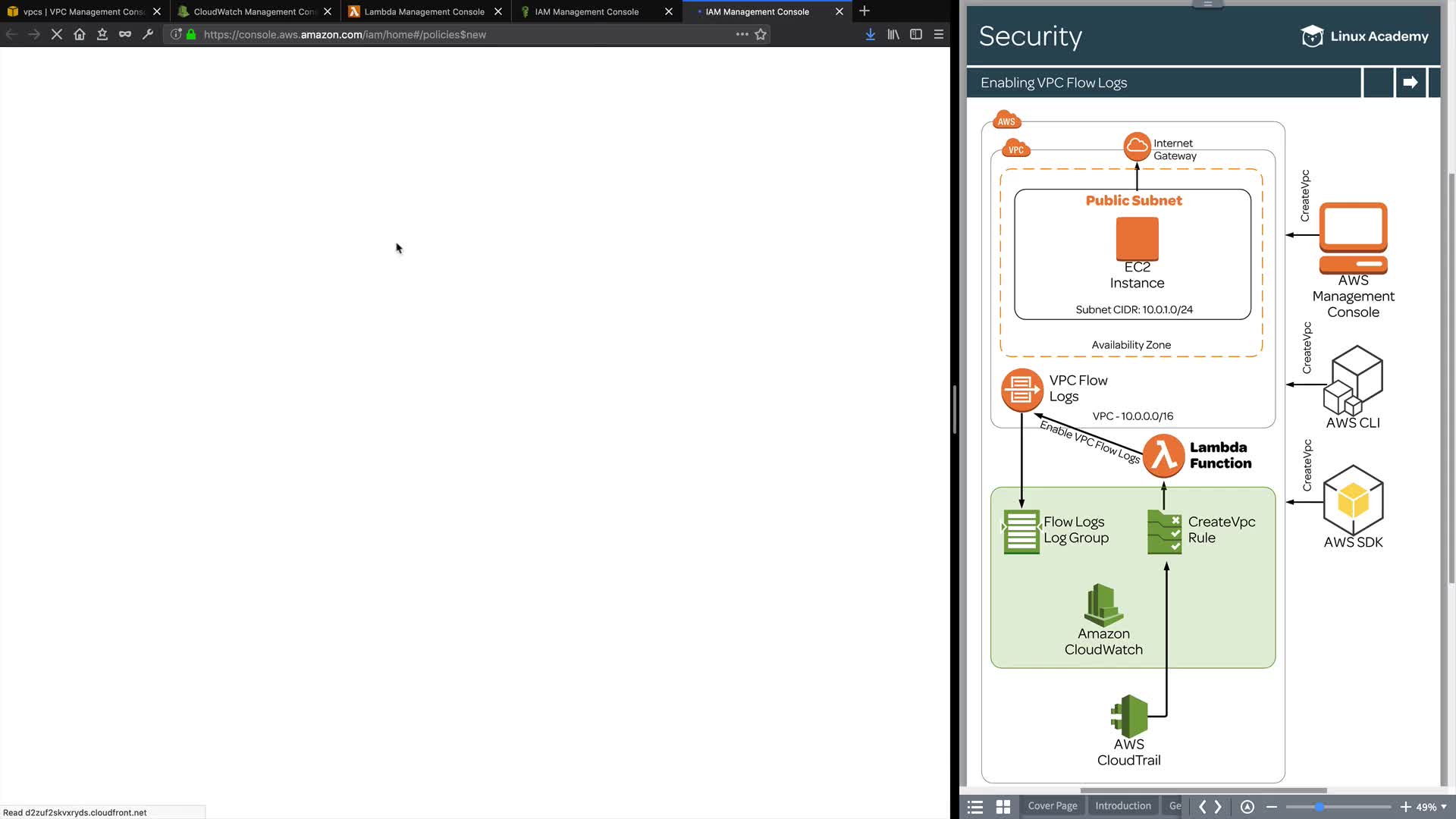Viewport: 1456px width, 819px height.
Task: Open the downloads arrow in toolbar
Action: [871, 34]
